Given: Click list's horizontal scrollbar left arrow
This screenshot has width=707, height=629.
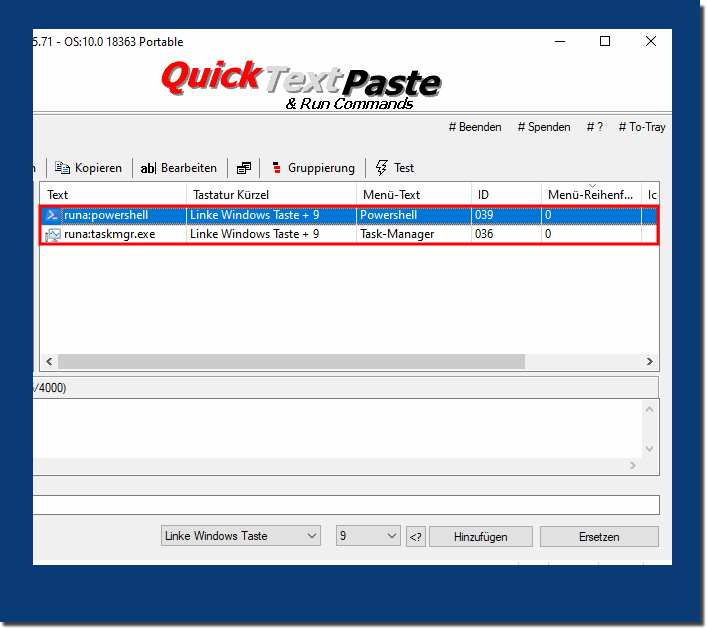Looking at the screenshot, I should [x=49, y=362].
